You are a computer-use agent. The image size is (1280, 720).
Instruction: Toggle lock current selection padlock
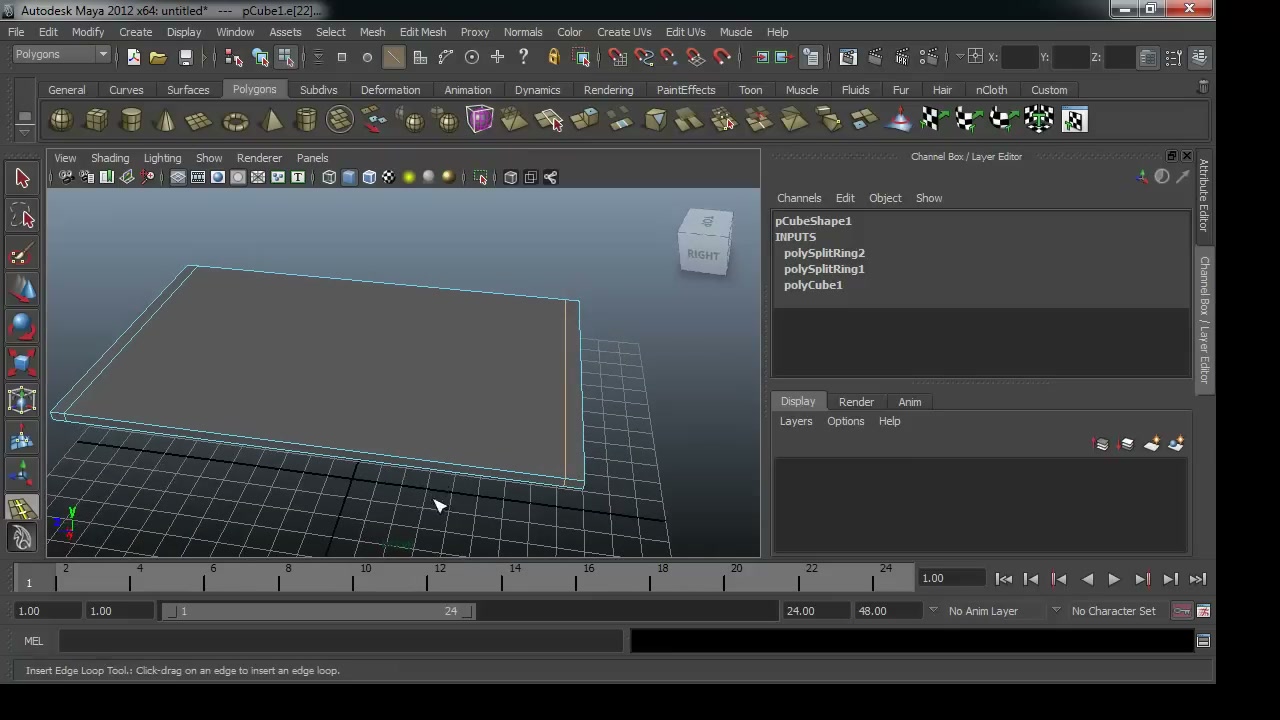(553, 57)
